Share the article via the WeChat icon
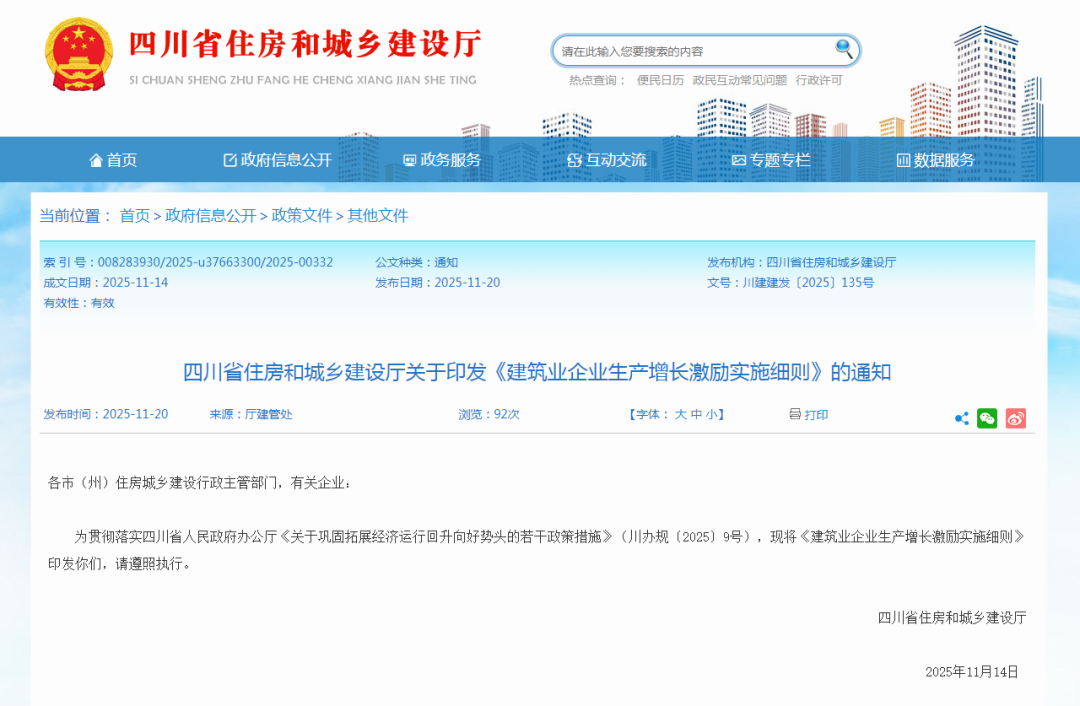 pos(988,418)
